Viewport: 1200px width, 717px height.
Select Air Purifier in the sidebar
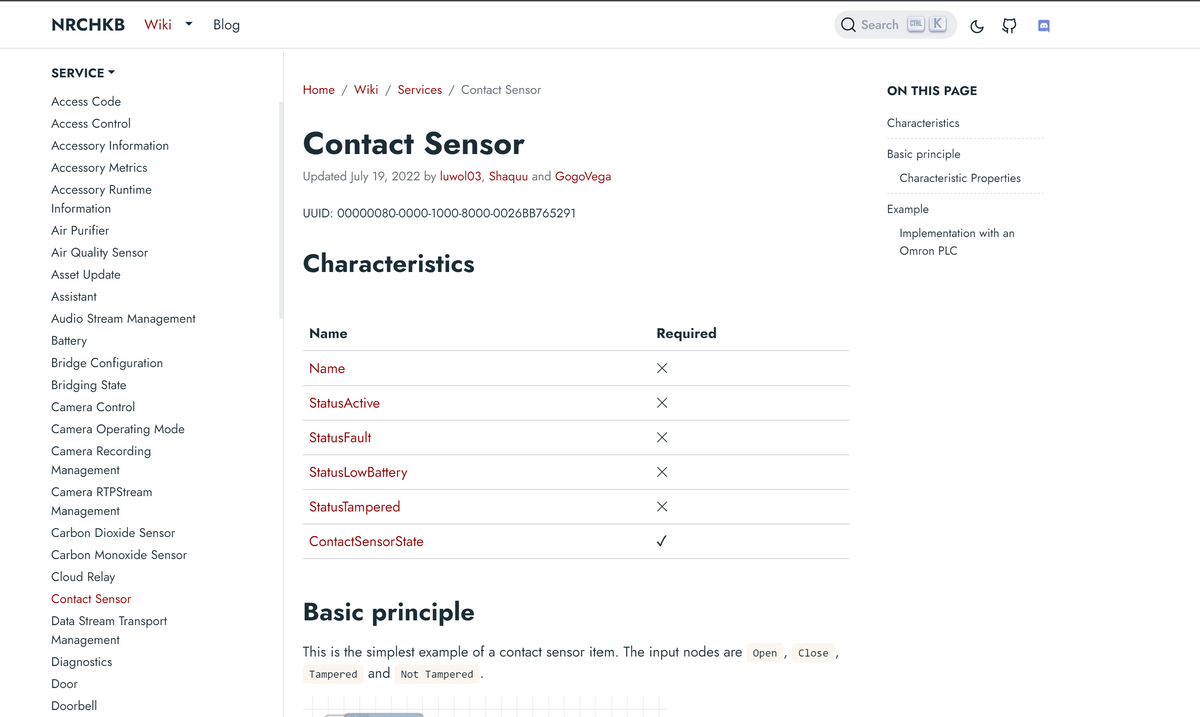(x=80, y=230)
